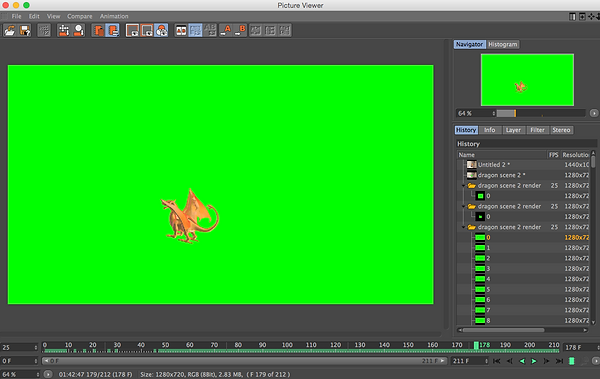This screenshot has height=379, width=600.
Task: Open the Compare menu
Action: [x=80, y=16]
